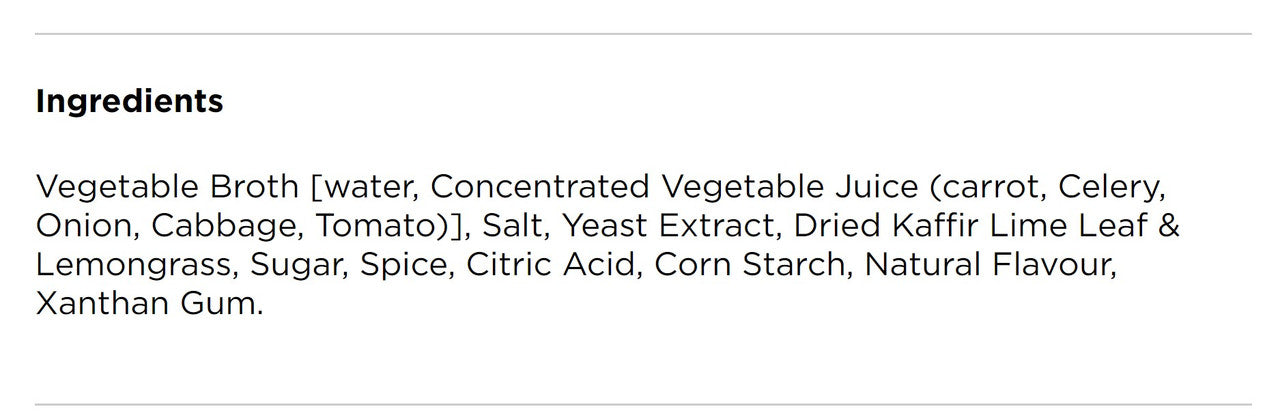Click the word Cabbage
Image resolution: width=1280 pixels, height=420 pixels.
225,226
